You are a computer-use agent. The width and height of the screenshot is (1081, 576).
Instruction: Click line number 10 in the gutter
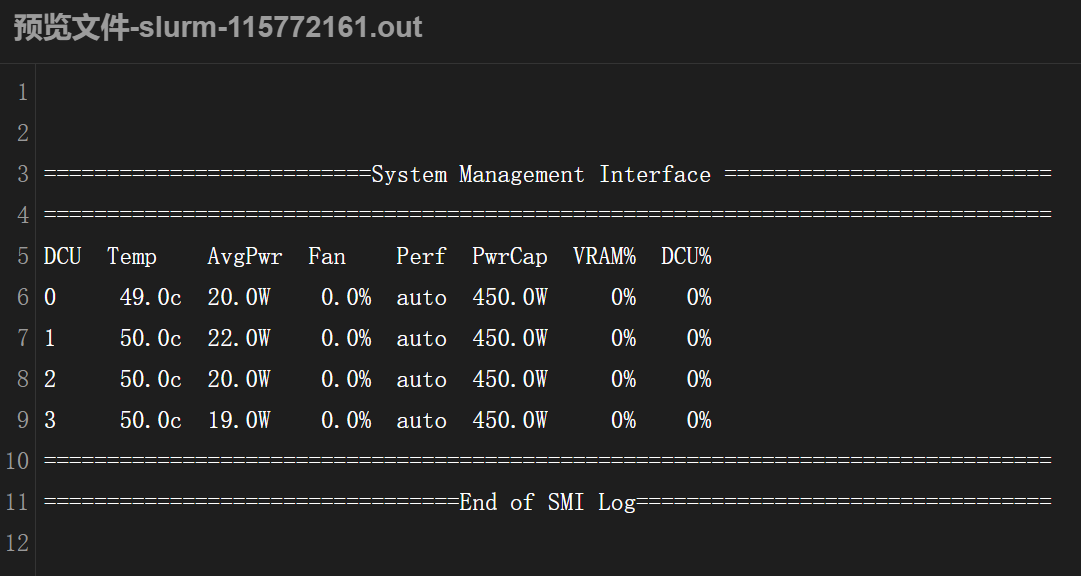[x=17, y=461]
